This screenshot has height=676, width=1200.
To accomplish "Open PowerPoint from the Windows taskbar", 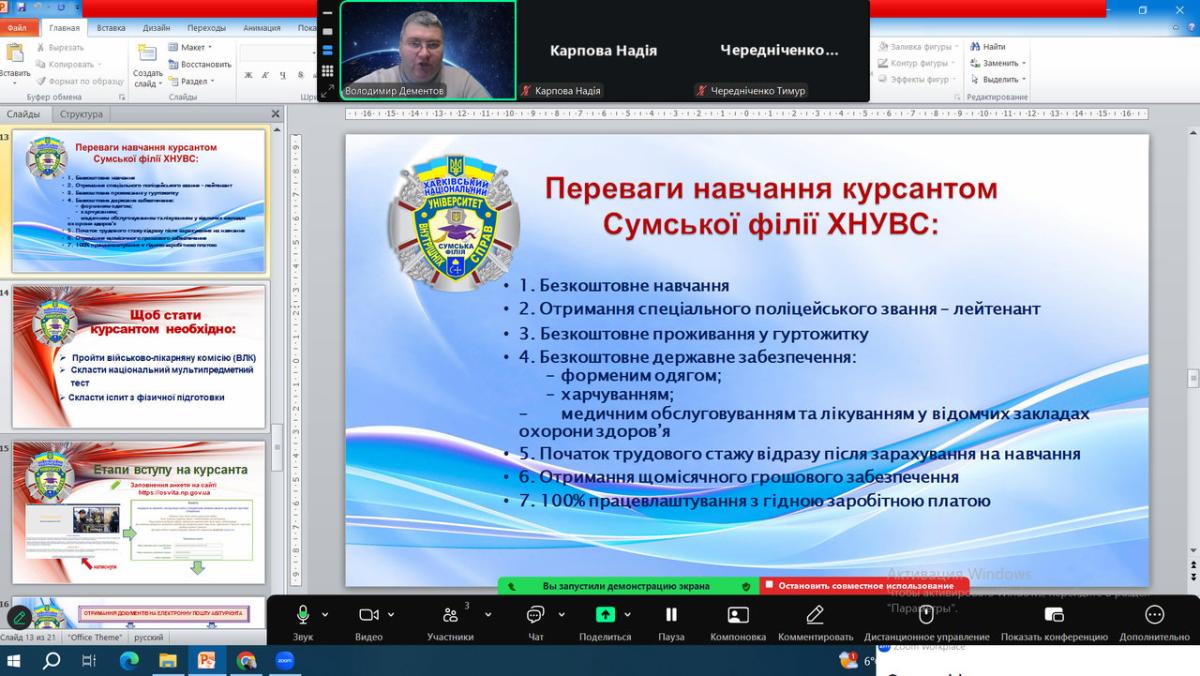I will [207, 660].
